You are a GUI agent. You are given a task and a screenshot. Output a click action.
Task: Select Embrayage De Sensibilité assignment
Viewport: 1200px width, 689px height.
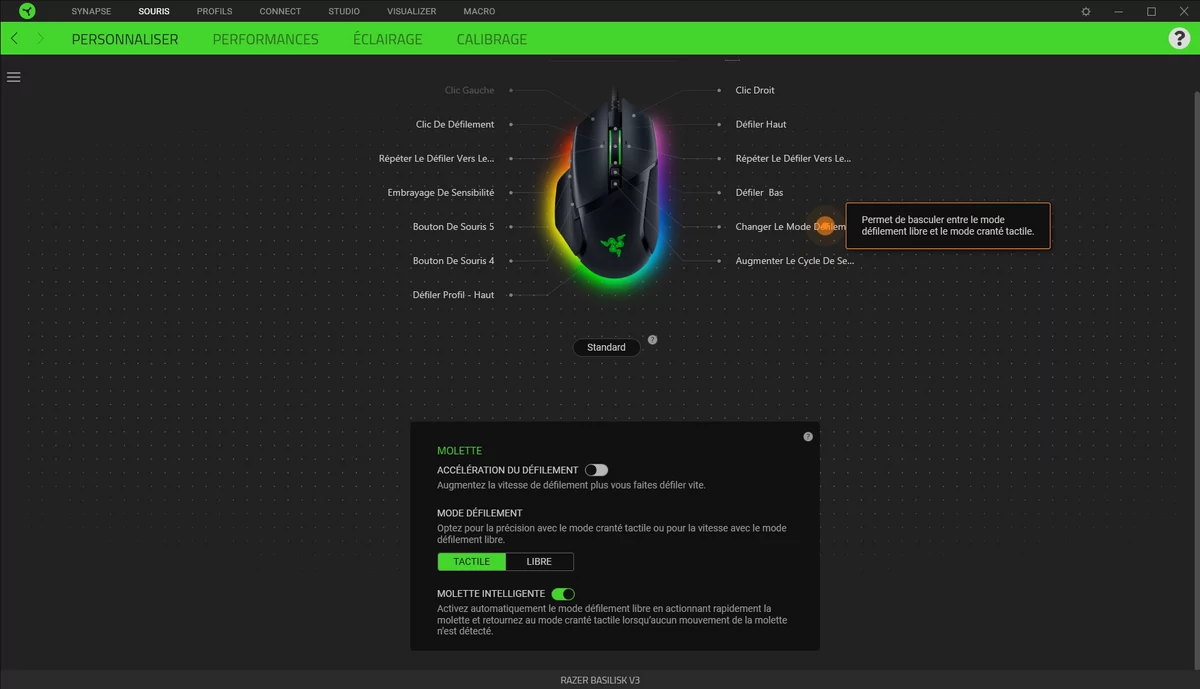(x=441, y=192)
